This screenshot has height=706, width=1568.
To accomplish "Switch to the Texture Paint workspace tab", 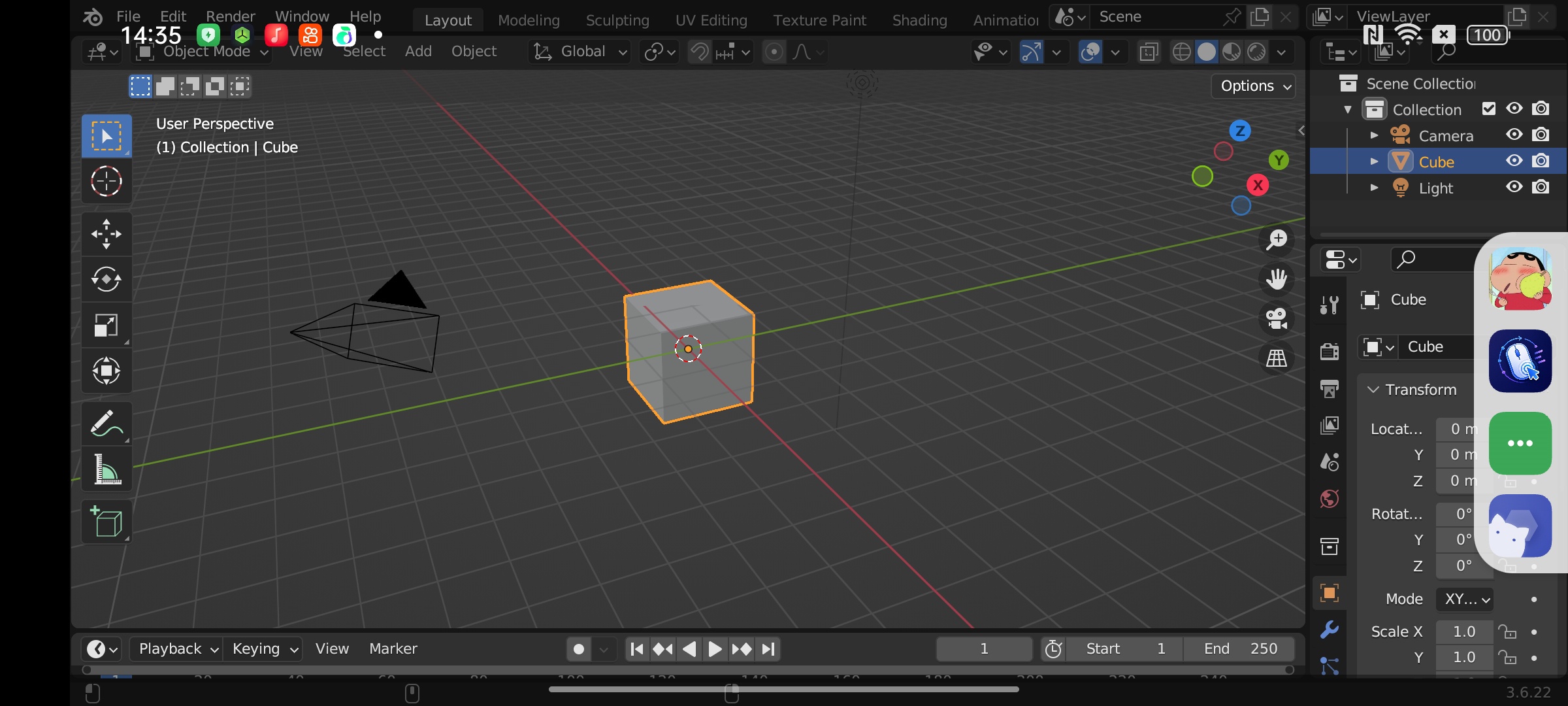I will coord(819,20).
